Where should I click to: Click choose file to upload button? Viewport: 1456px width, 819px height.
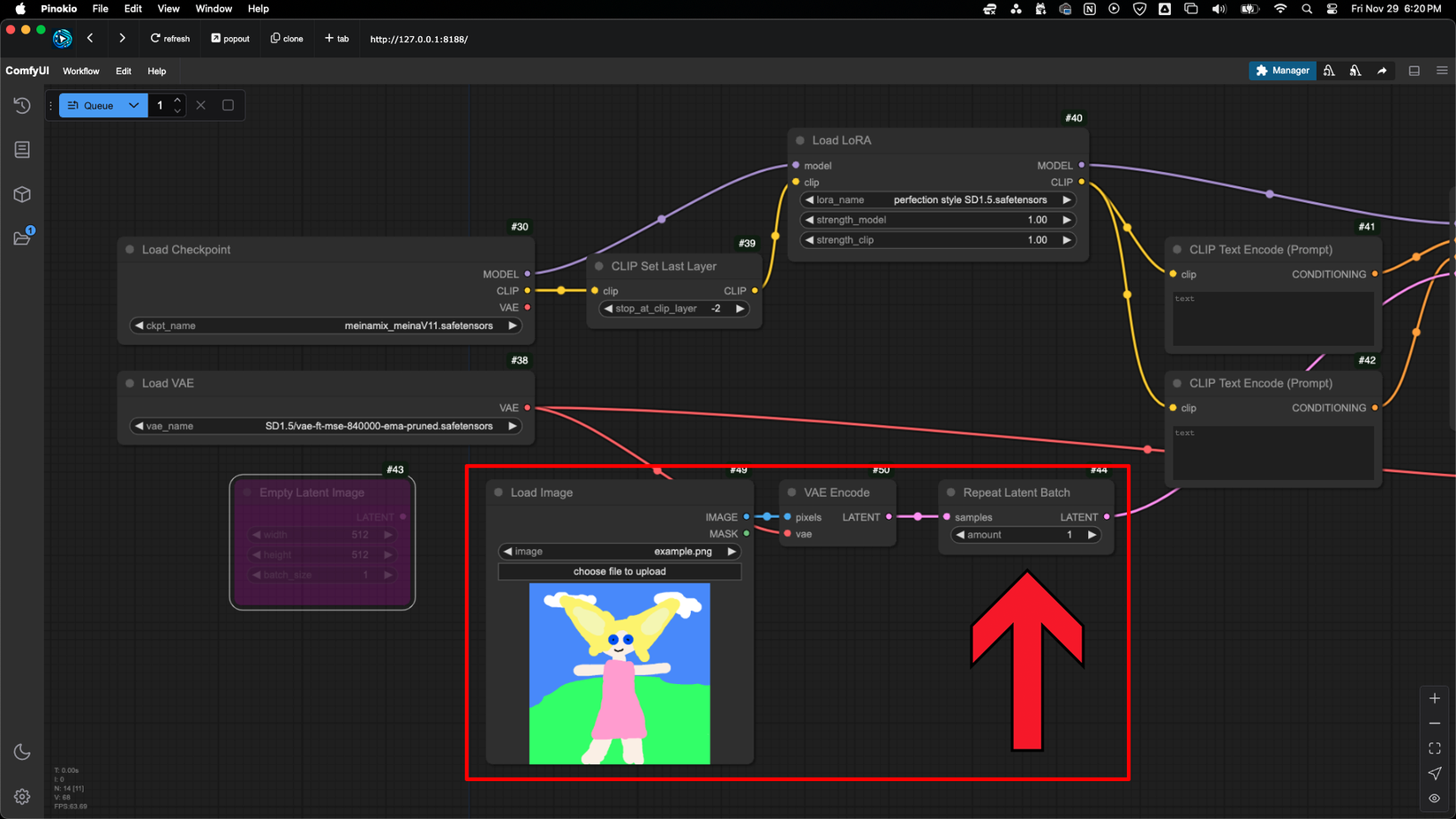(619, 572)
